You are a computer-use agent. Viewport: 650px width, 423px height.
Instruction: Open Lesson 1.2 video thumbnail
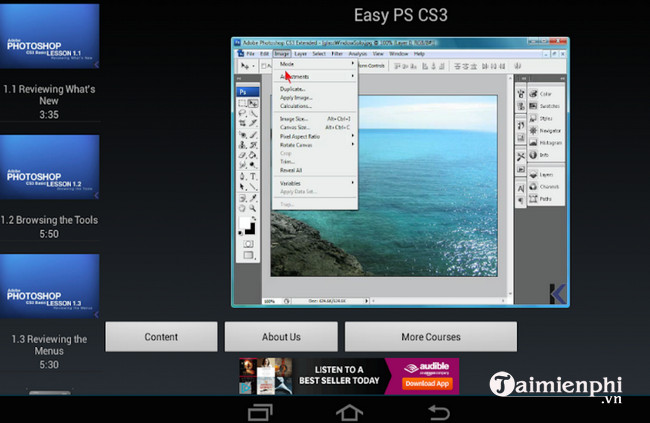coord(50,167)
